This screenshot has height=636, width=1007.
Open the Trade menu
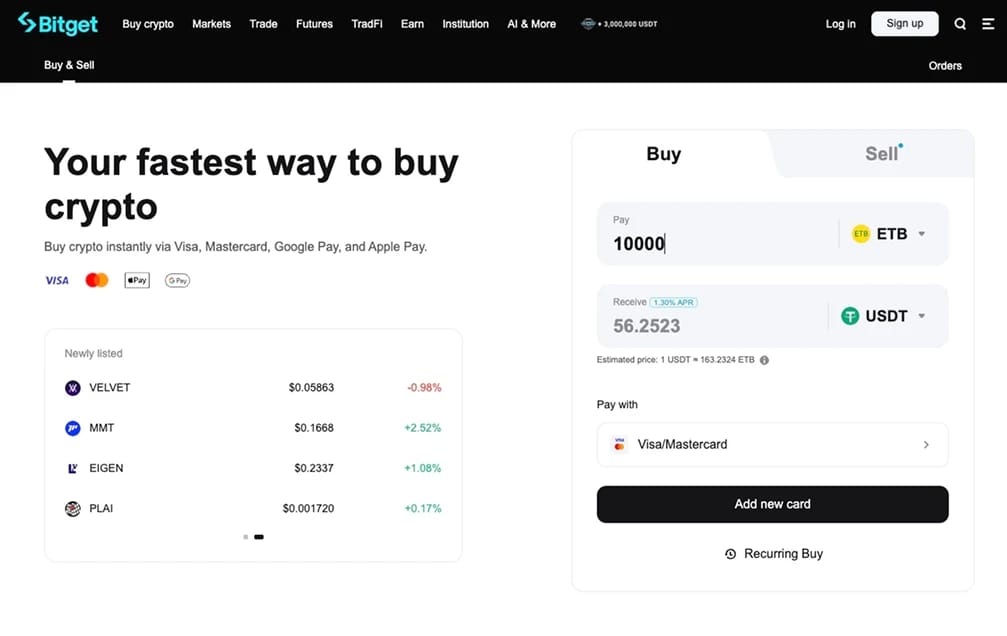(x=263, y=24)
